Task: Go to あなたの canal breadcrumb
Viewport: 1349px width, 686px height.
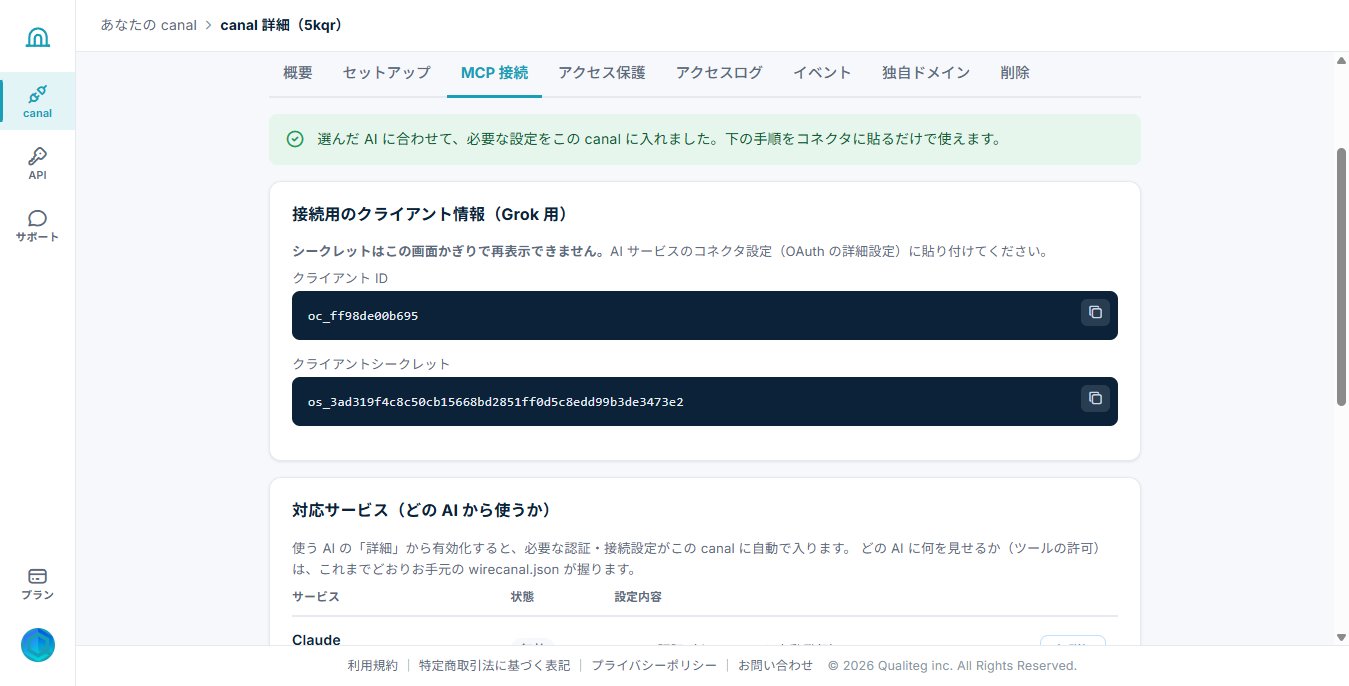Action: pos(148,25)
